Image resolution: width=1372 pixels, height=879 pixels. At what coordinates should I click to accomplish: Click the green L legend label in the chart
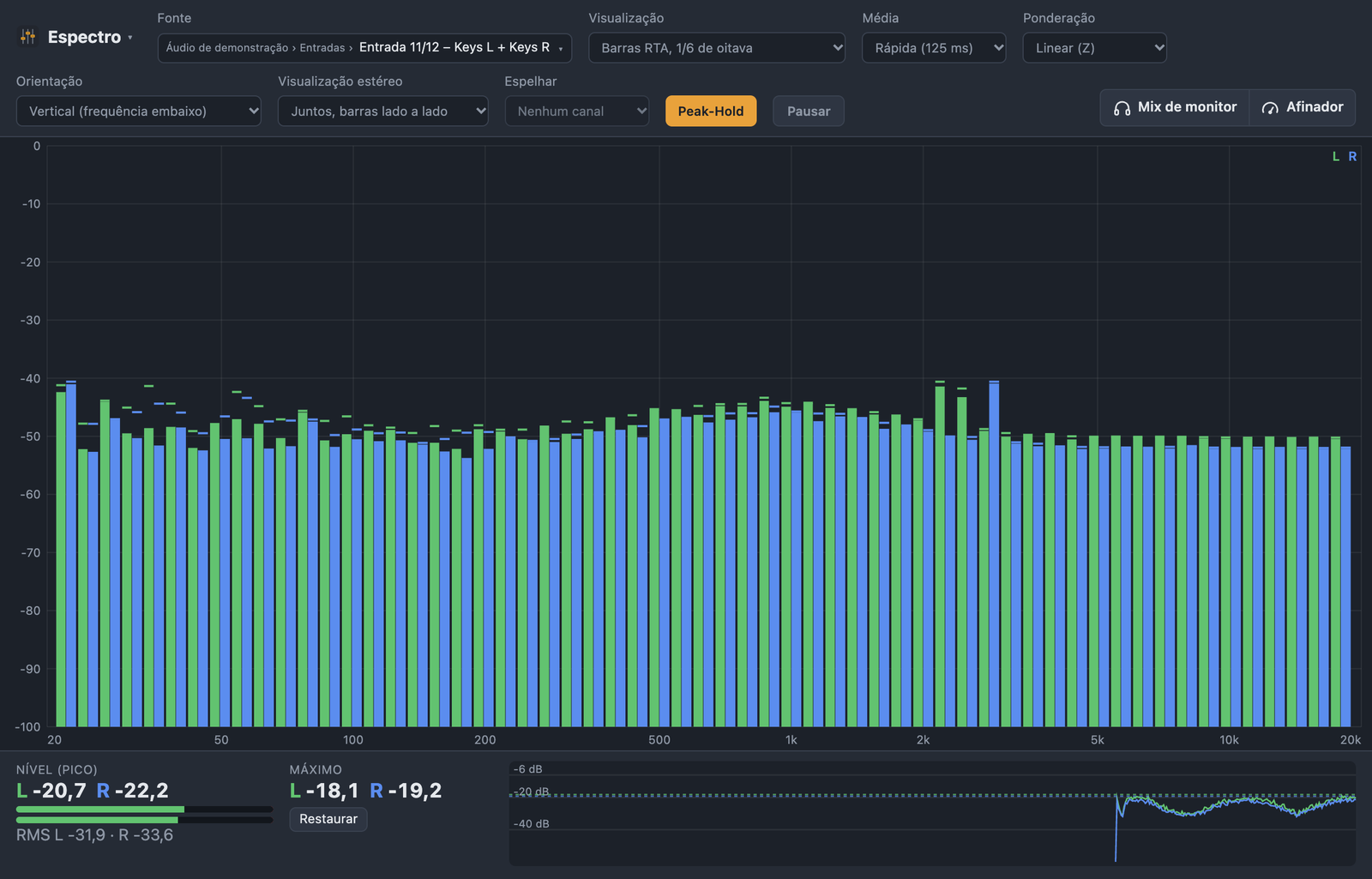1335,157
